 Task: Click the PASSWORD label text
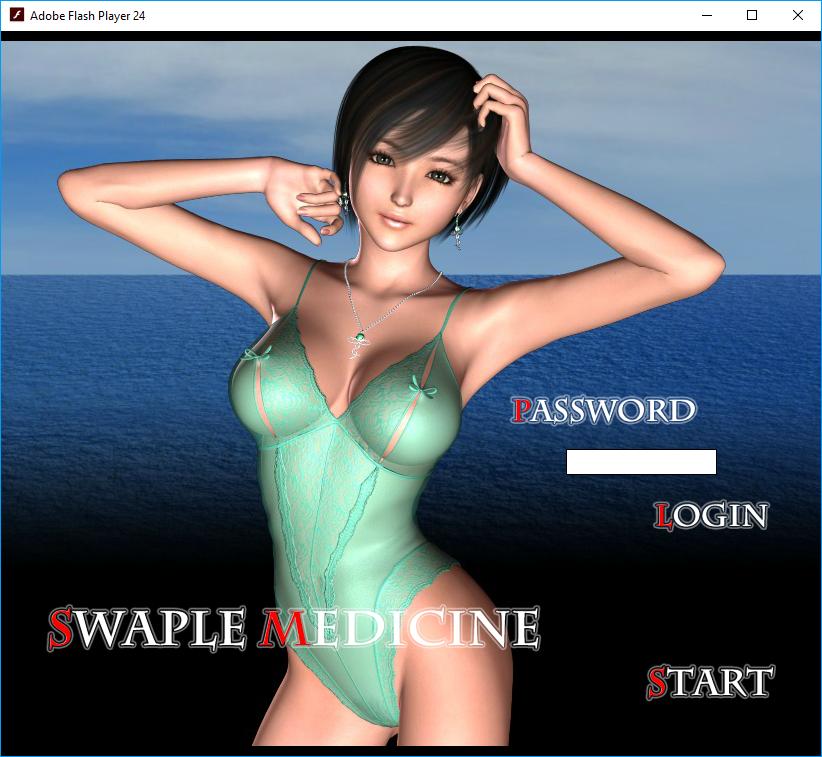point(604,410)
